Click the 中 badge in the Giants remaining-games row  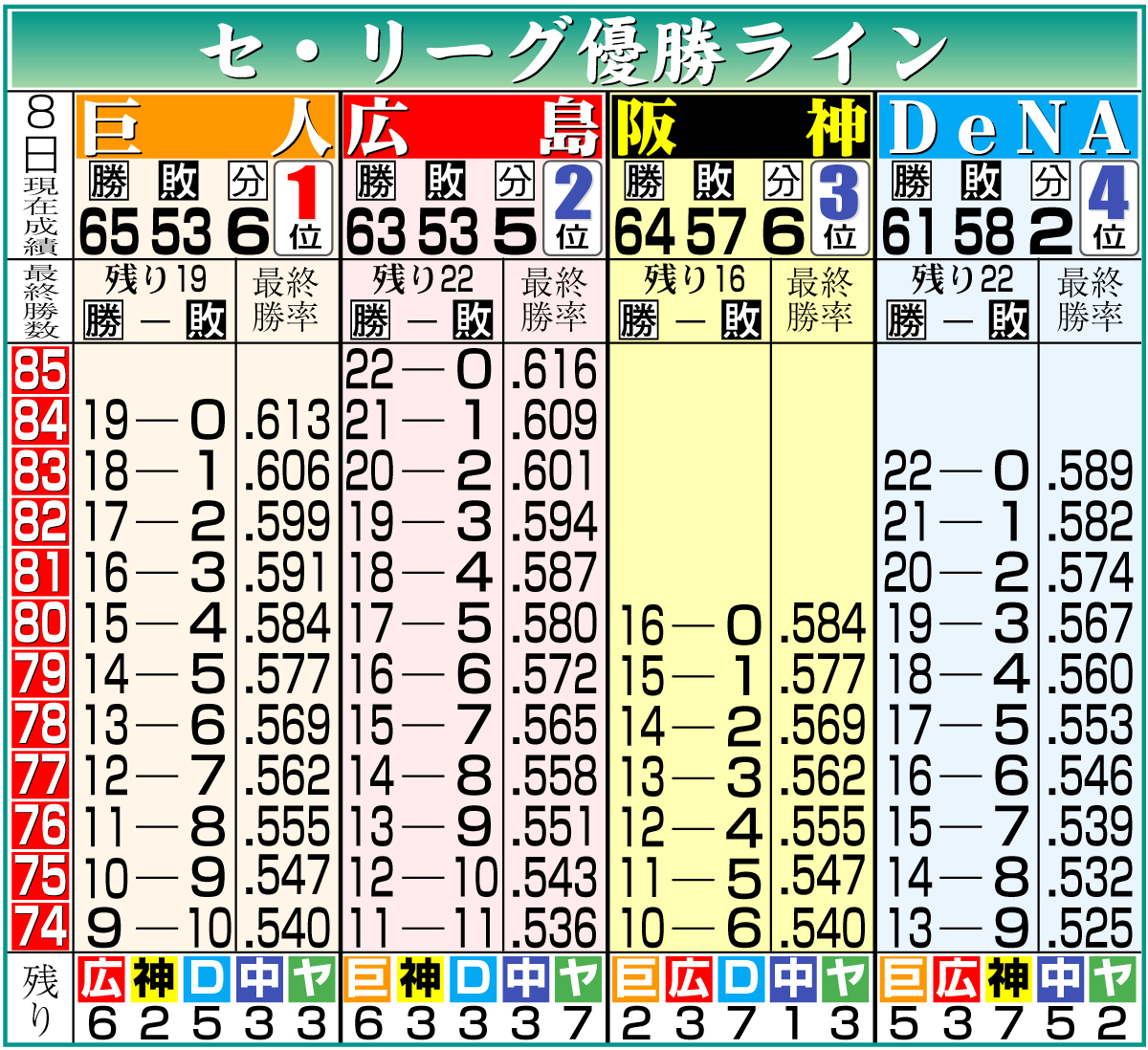[x=259, y=979]
